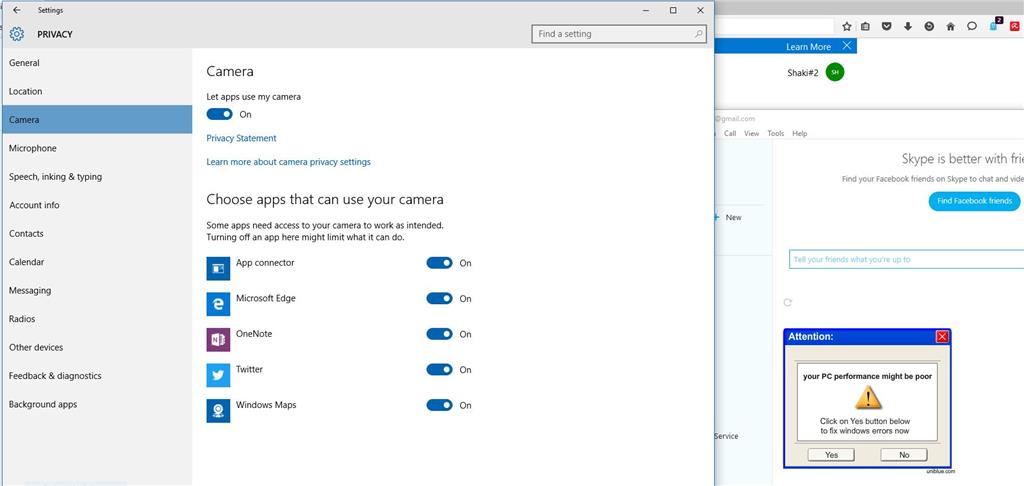Click Learn More in blue banner
Viewport: 1024px width, 486px height.
[x=808, y=46]
